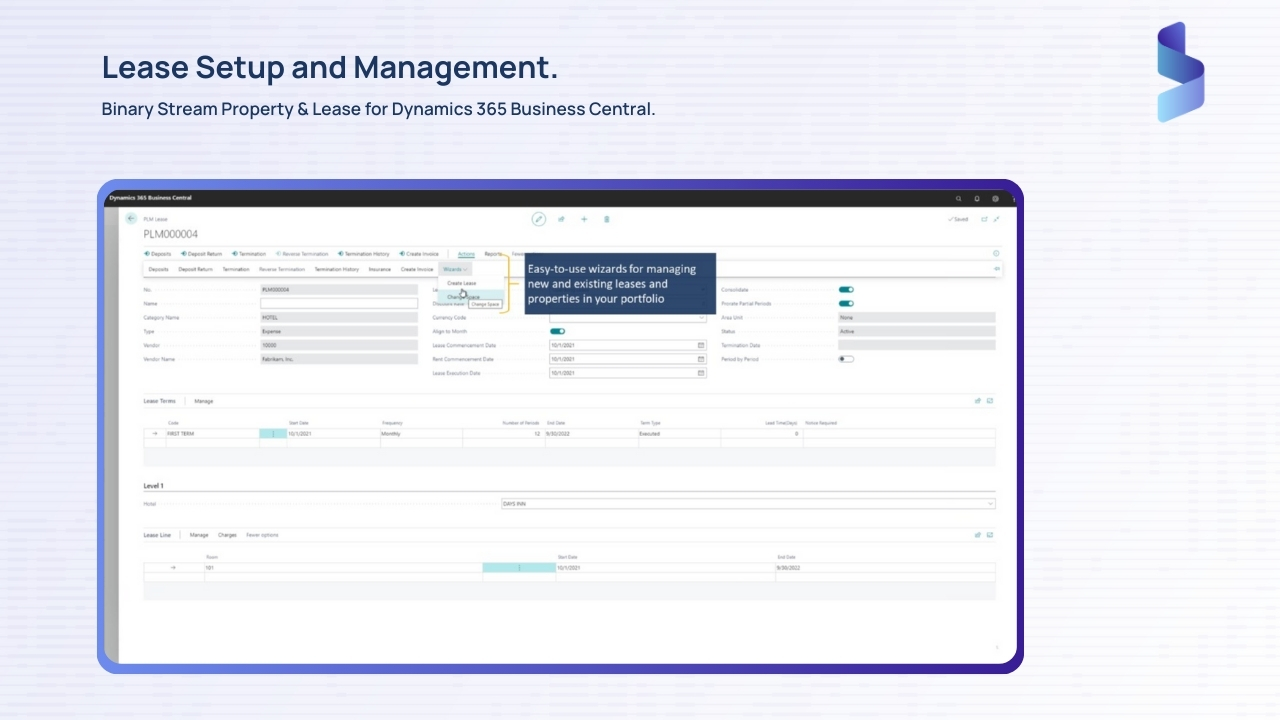Open lease page in new window icon
Viewport: 1280px width, 720px height.
click(984, 219)
